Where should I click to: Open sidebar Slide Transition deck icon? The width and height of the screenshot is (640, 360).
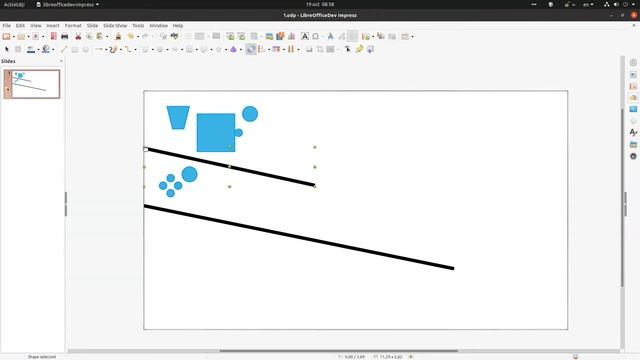pyautogui.click(x=633, y=86)
